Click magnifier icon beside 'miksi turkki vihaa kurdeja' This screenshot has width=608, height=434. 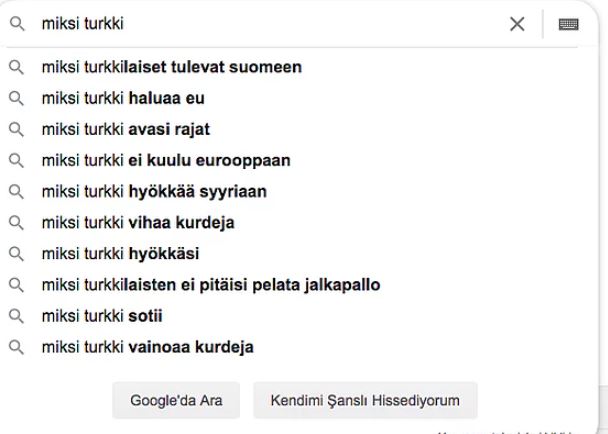point(17,223)
